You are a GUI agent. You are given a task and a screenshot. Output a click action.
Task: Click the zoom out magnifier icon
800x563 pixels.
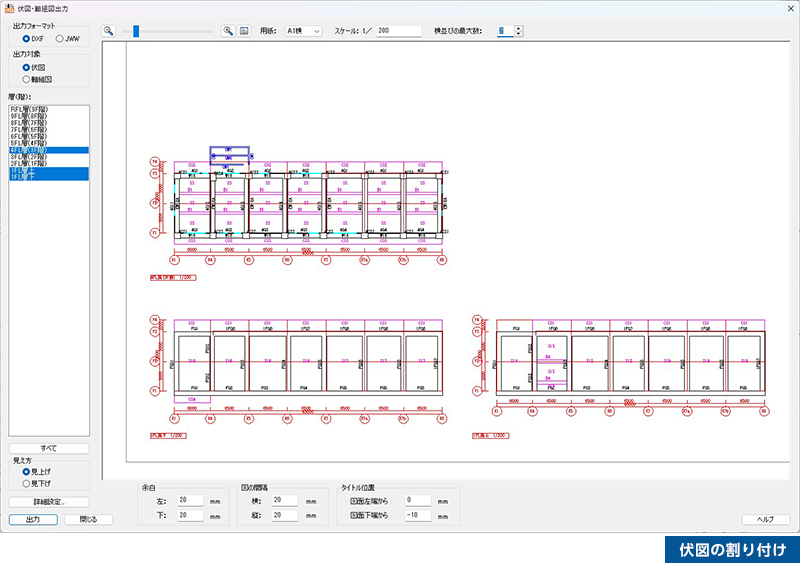(x=109, y=31)
